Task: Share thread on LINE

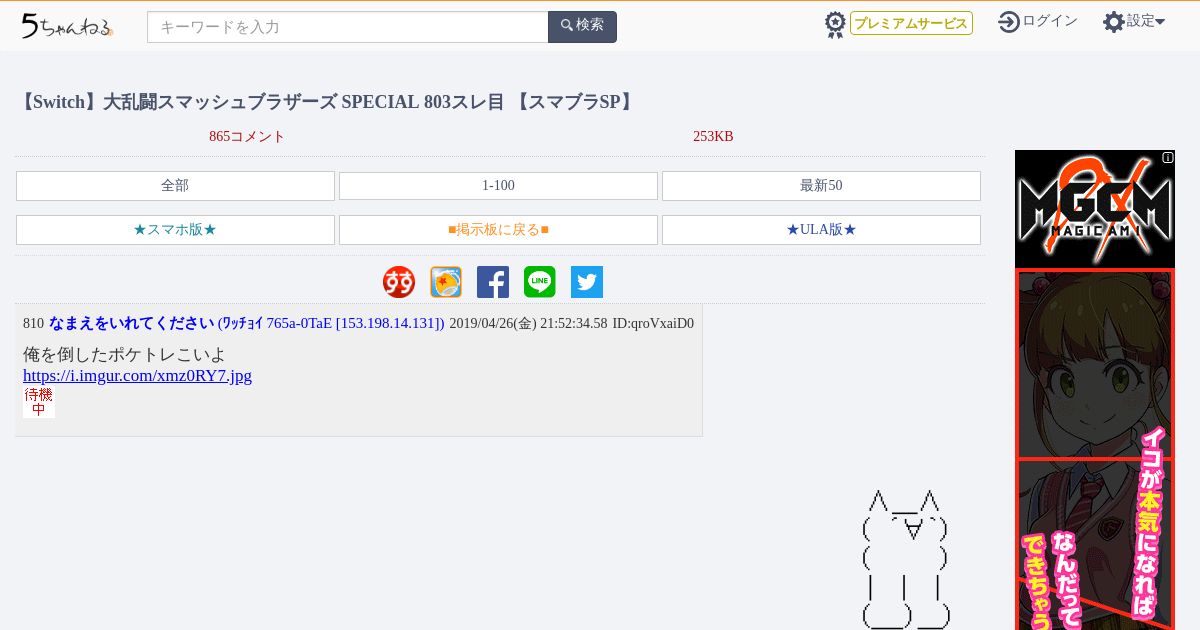Action: coord(540,282)
